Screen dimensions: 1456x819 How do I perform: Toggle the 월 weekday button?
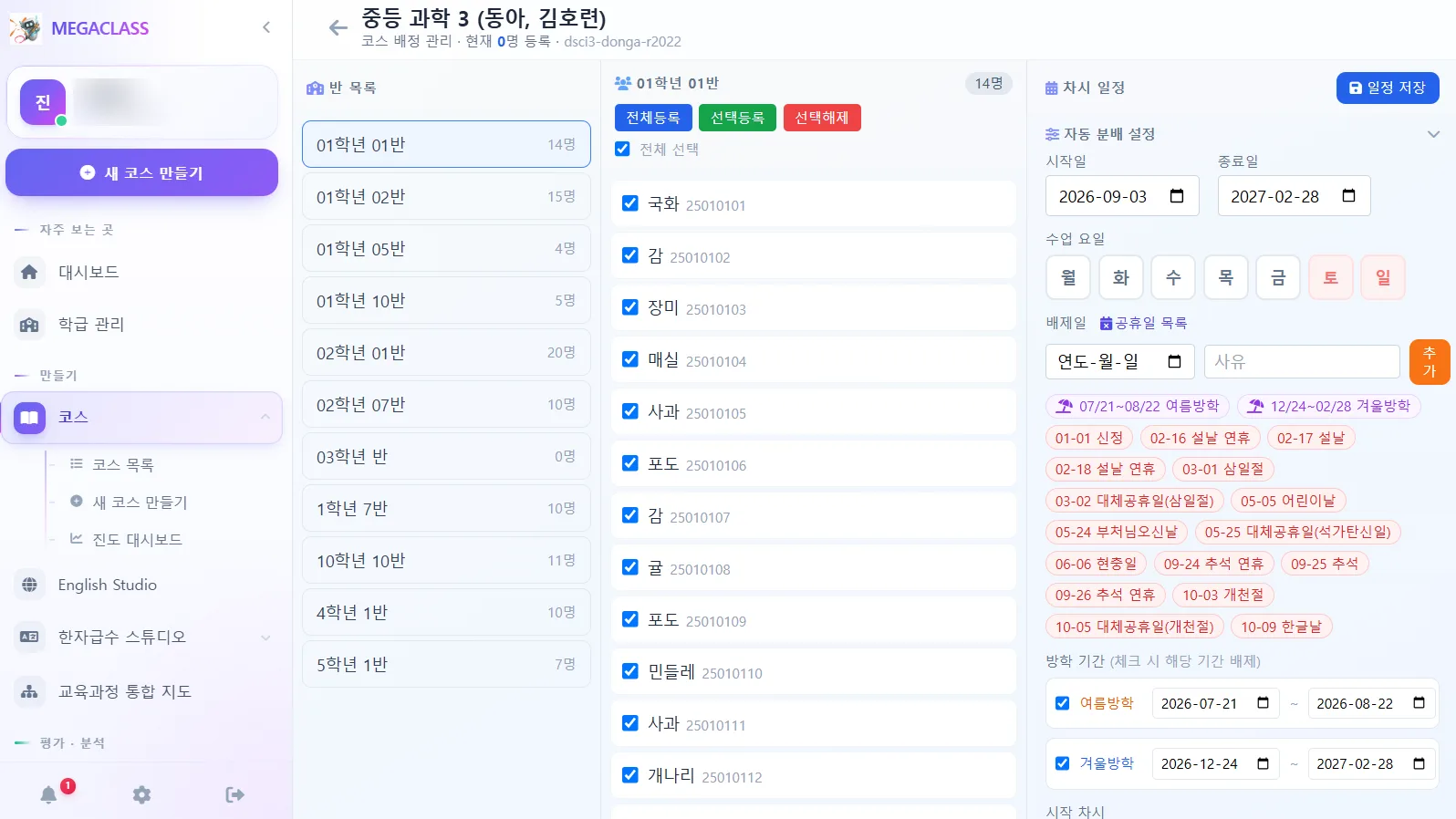pyautogui.click(x=1068, y=277)
